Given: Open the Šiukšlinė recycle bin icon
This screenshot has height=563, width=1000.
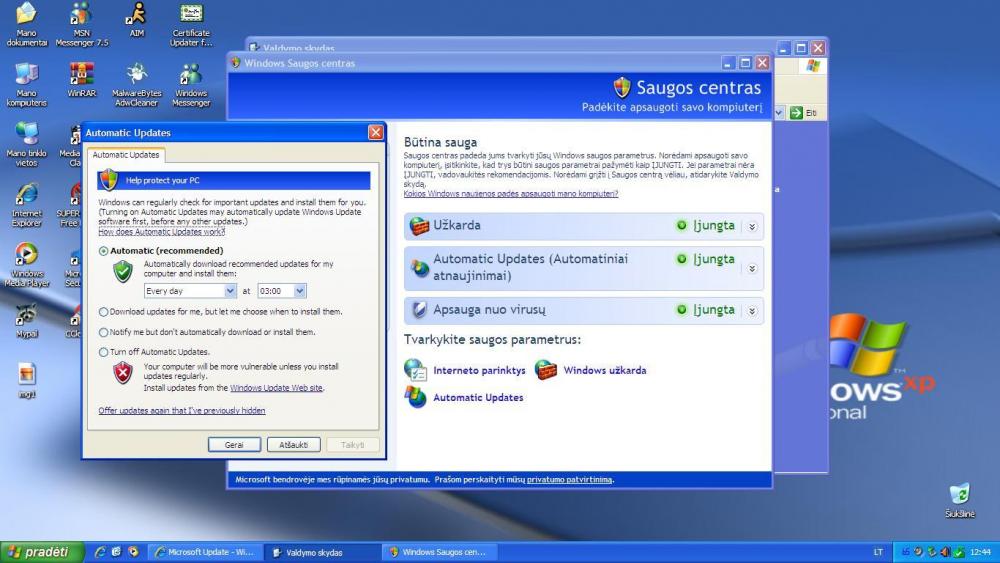Looking at the screenshot, I should point(959,494).
